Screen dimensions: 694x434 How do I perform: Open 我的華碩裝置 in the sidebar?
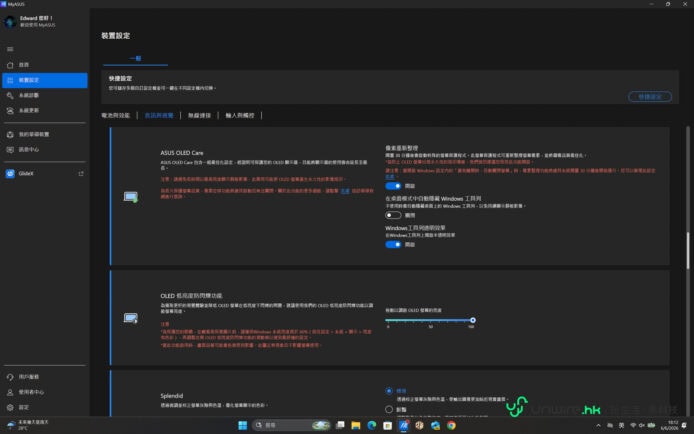point(45,134)
